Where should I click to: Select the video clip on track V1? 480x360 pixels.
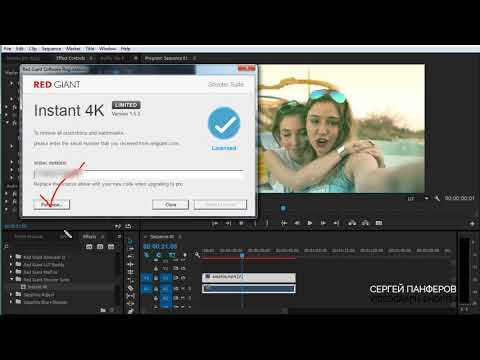pos(249,277)
